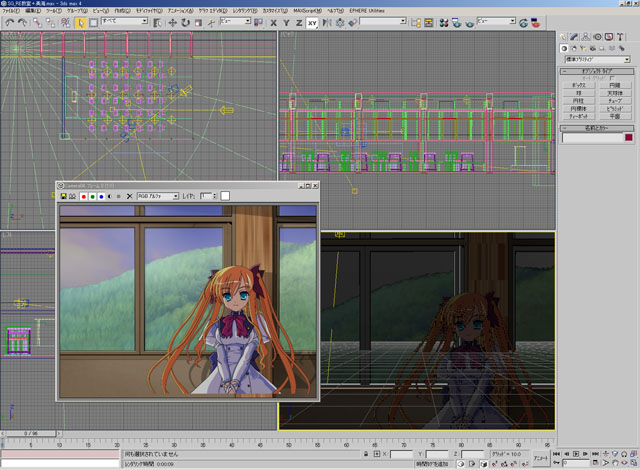Click the Quick Render teapot icon

pos(469,23)
